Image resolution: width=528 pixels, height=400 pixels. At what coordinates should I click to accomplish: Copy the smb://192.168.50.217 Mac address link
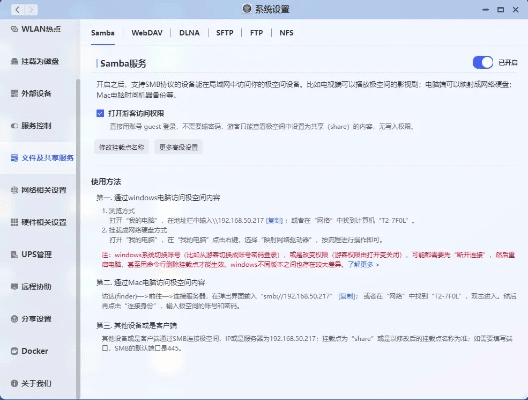tap(347, 296)
